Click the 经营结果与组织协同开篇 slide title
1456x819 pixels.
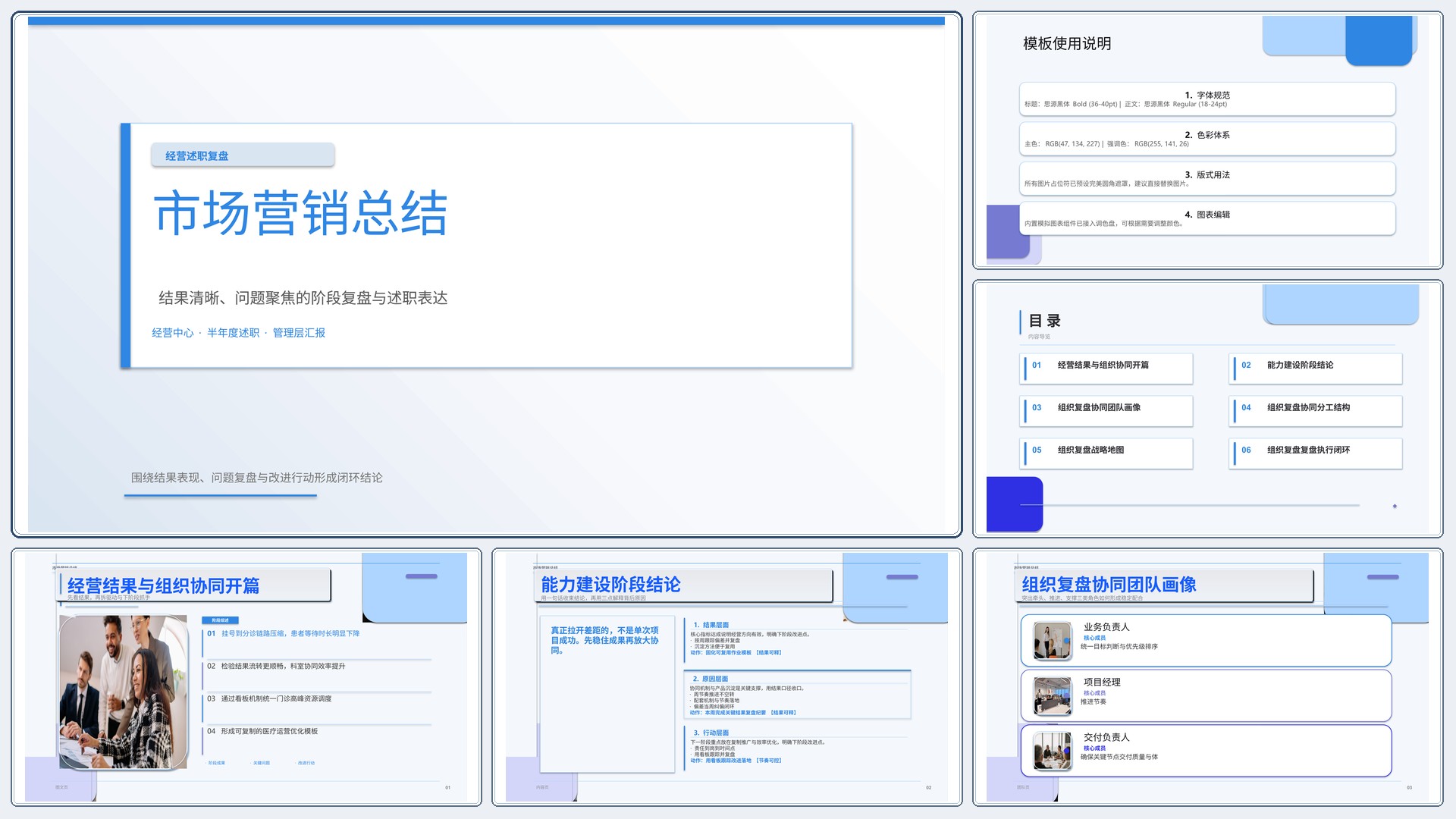click(163, 585)
